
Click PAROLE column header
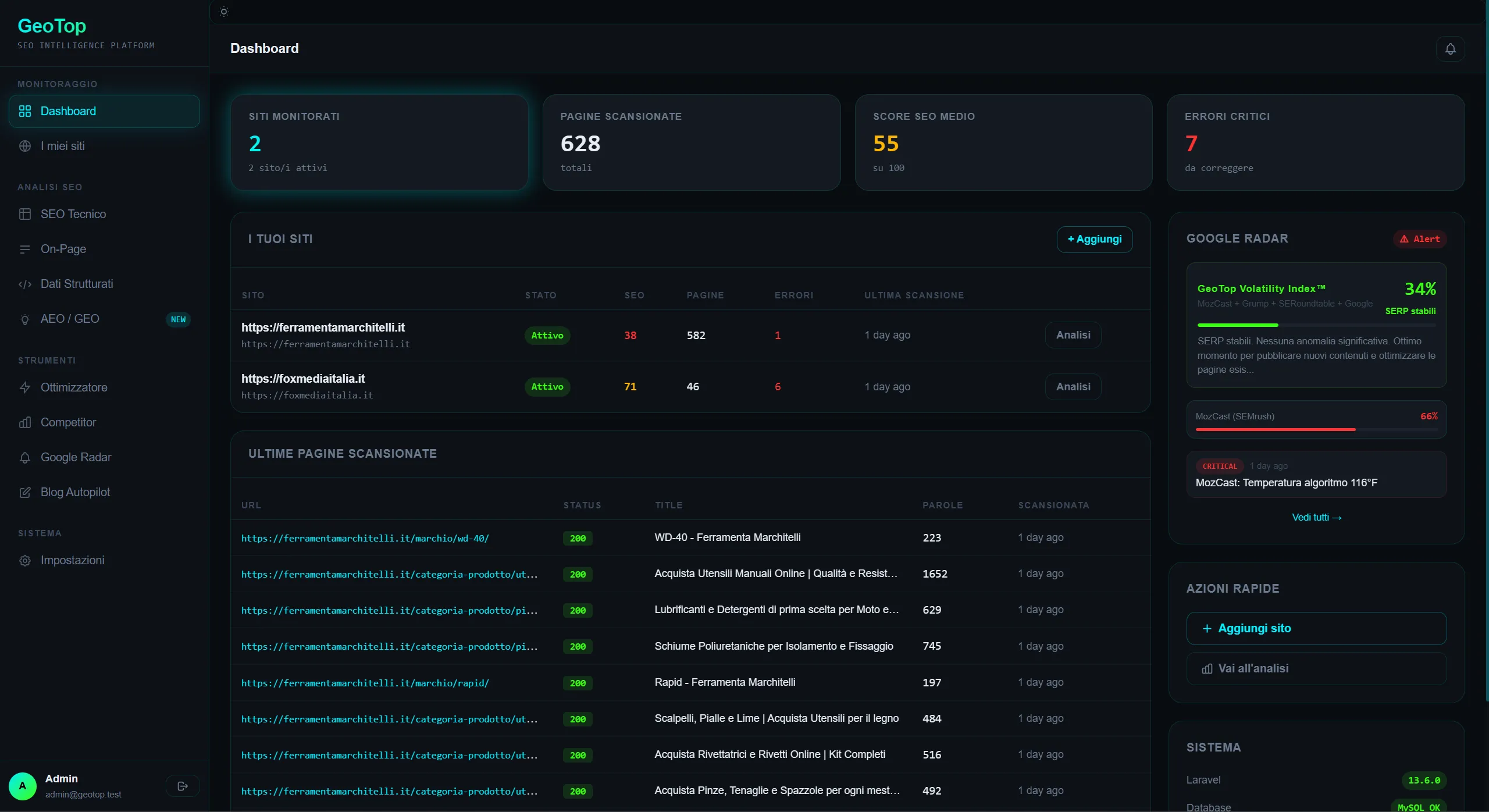point(942,505)
